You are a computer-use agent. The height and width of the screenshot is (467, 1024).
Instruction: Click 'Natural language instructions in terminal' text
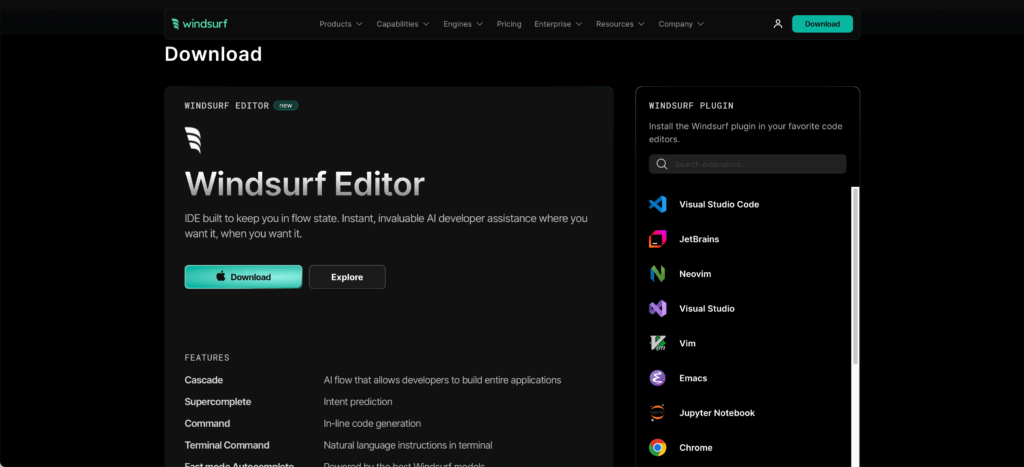(408, 445)
